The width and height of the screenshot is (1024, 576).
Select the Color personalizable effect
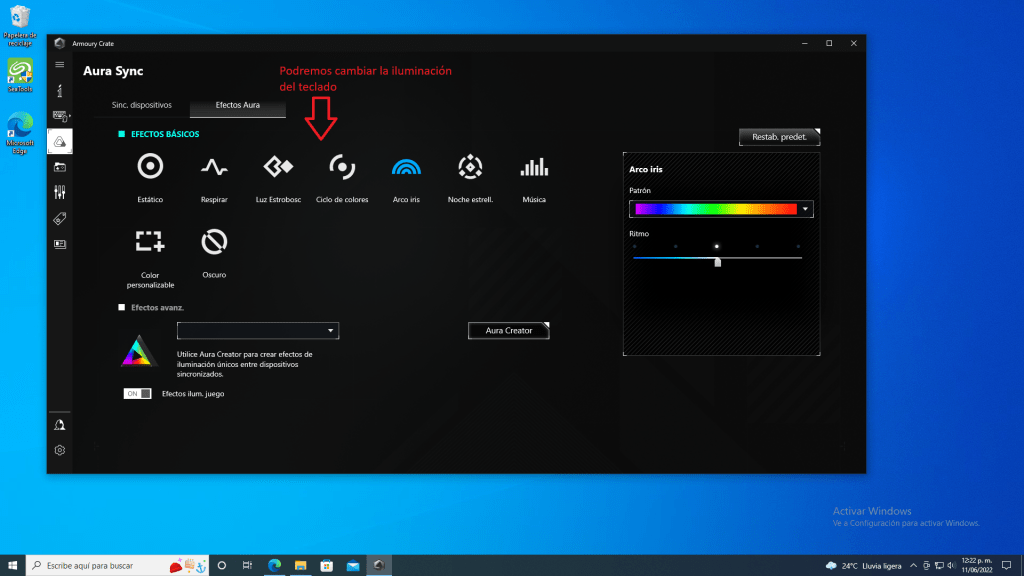click(x=150, y=241)
